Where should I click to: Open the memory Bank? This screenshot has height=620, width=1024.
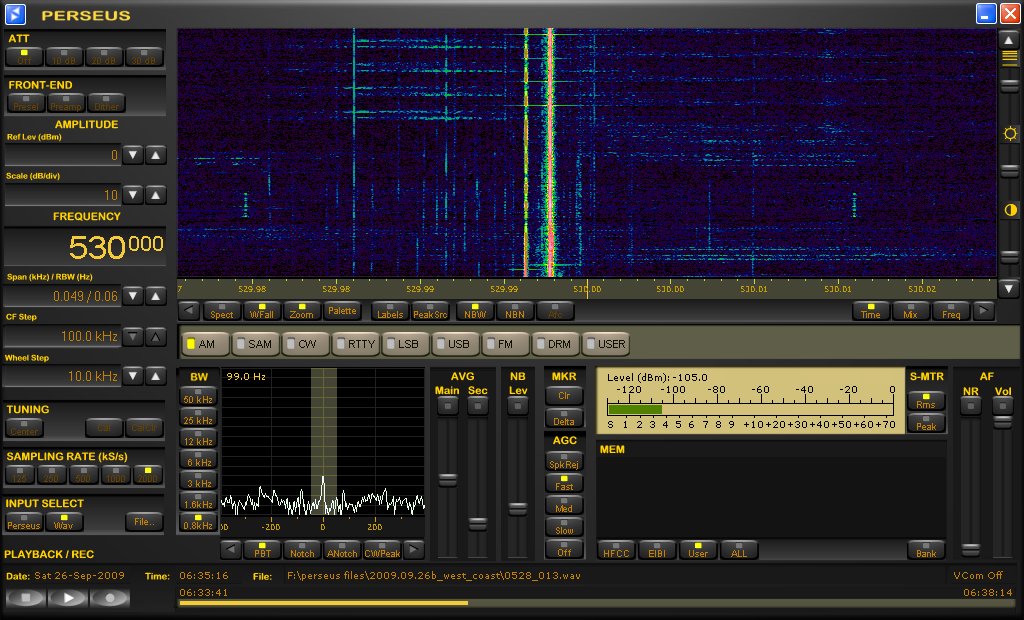point(926,550)
